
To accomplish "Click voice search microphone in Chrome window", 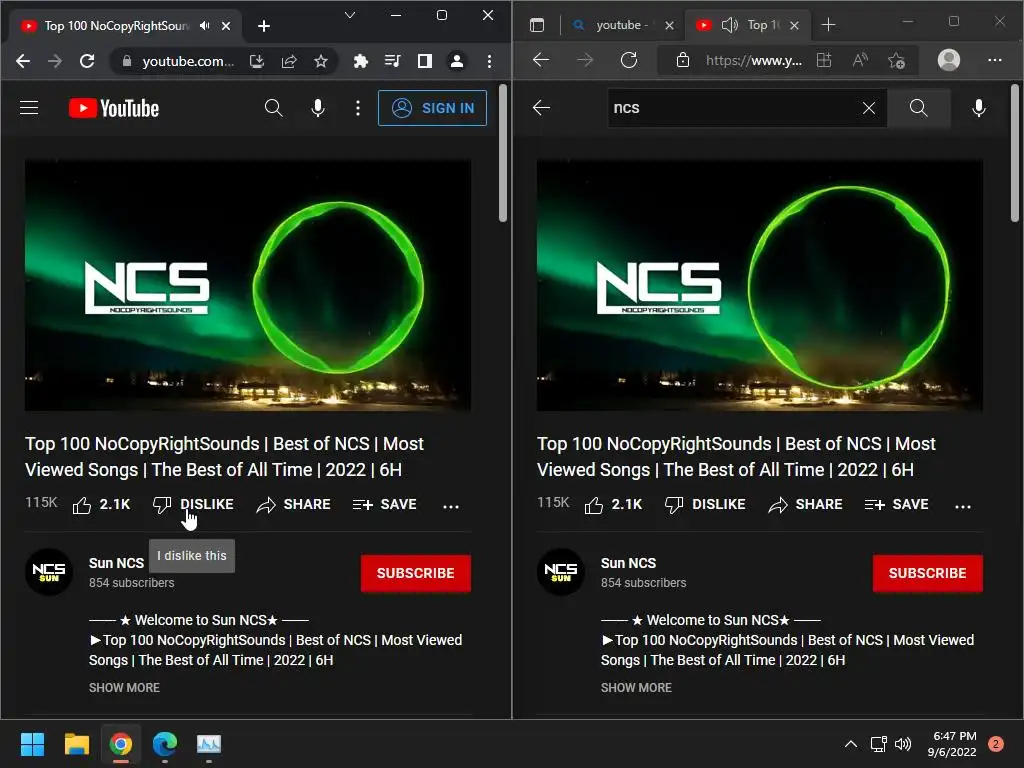I will pos(317,108).
